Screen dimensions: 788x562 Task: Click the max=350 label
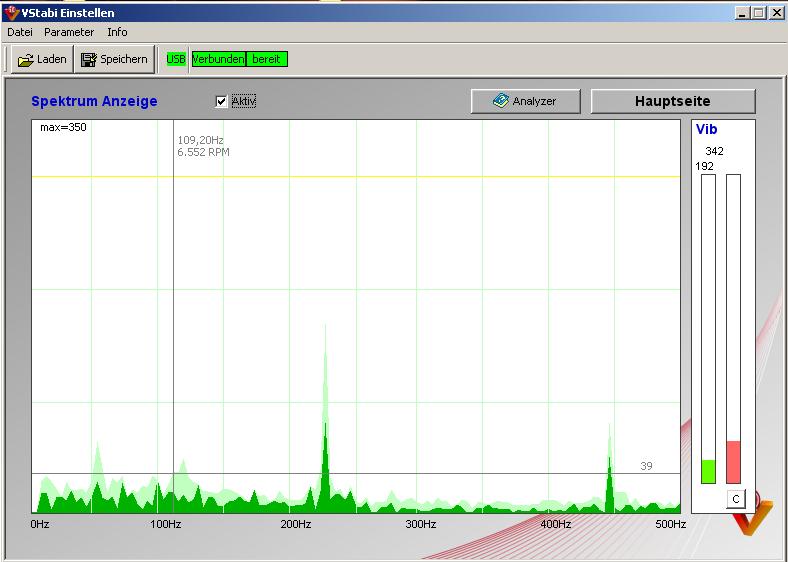63,128
